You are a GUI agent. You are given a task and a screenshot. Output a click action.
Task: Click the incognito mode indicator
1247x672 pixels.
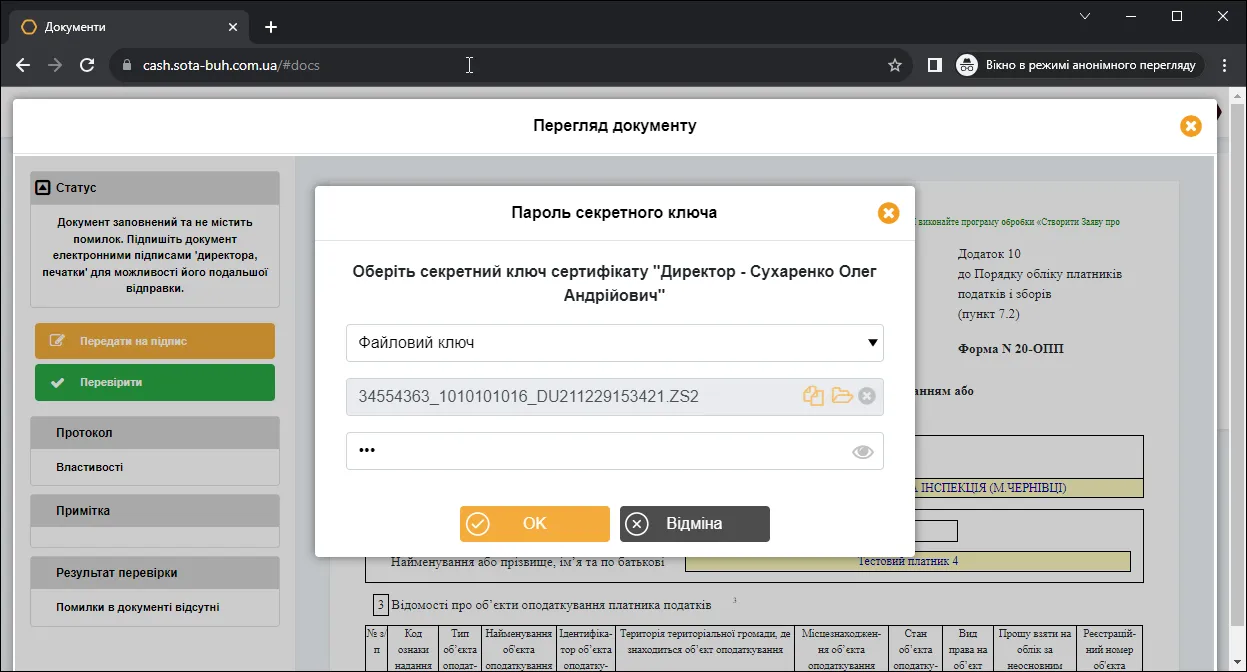[x=1079, y=65]
